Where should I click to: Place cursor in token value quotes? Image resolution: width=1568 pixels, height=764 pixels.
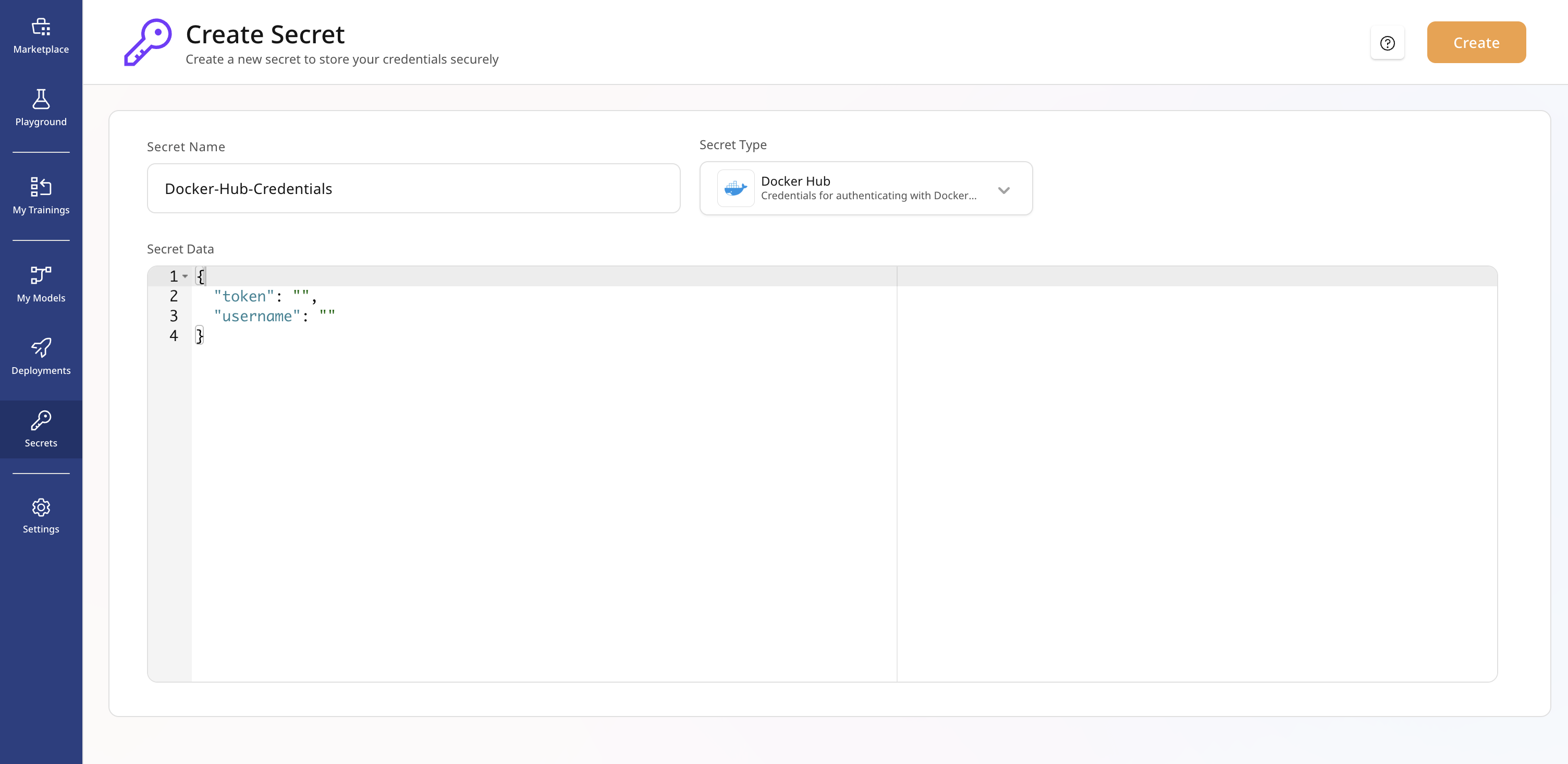pos(301,296)
